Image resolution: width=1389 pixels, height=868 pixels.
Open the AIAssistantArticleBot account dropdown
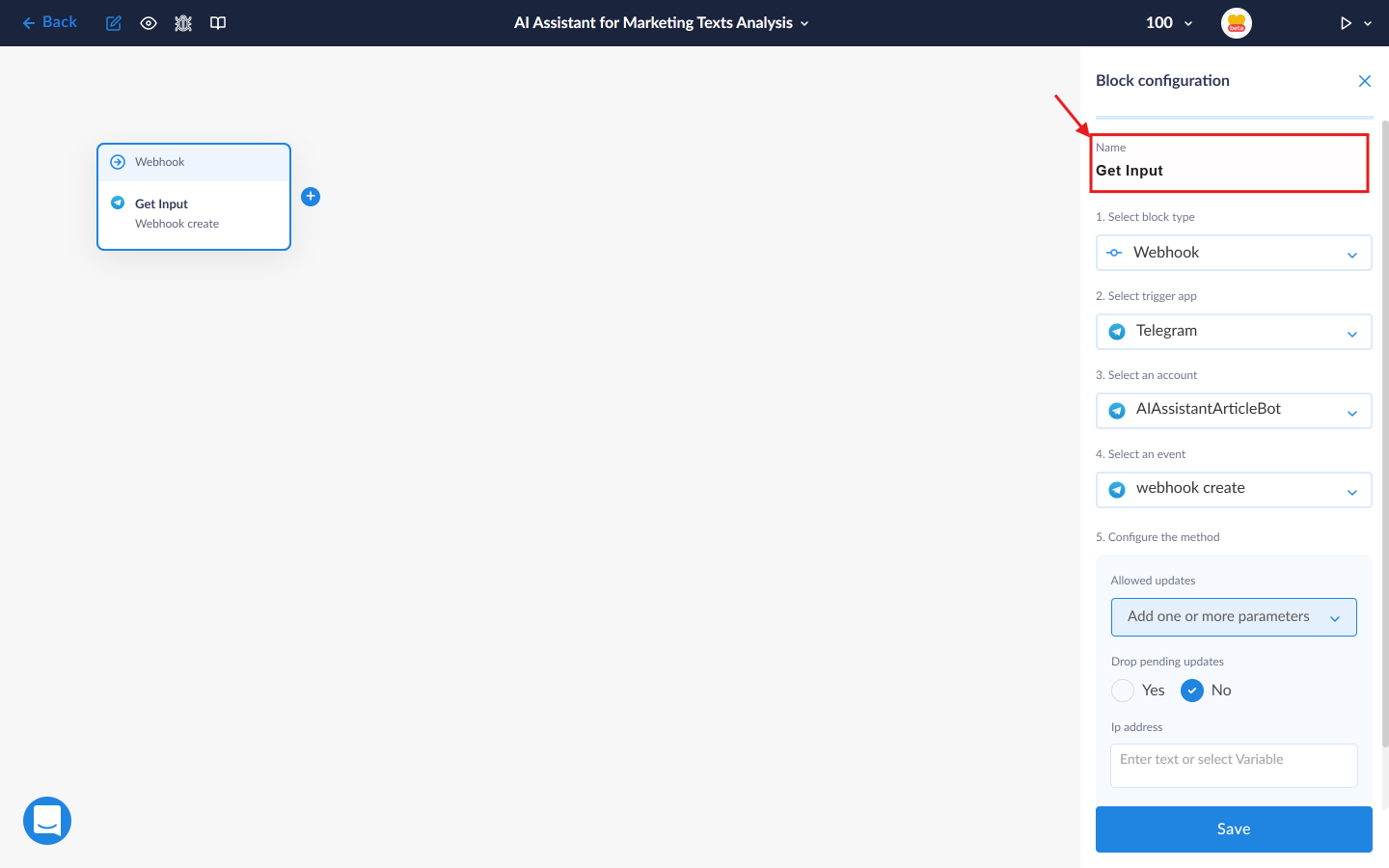[x=1234, y=411]
